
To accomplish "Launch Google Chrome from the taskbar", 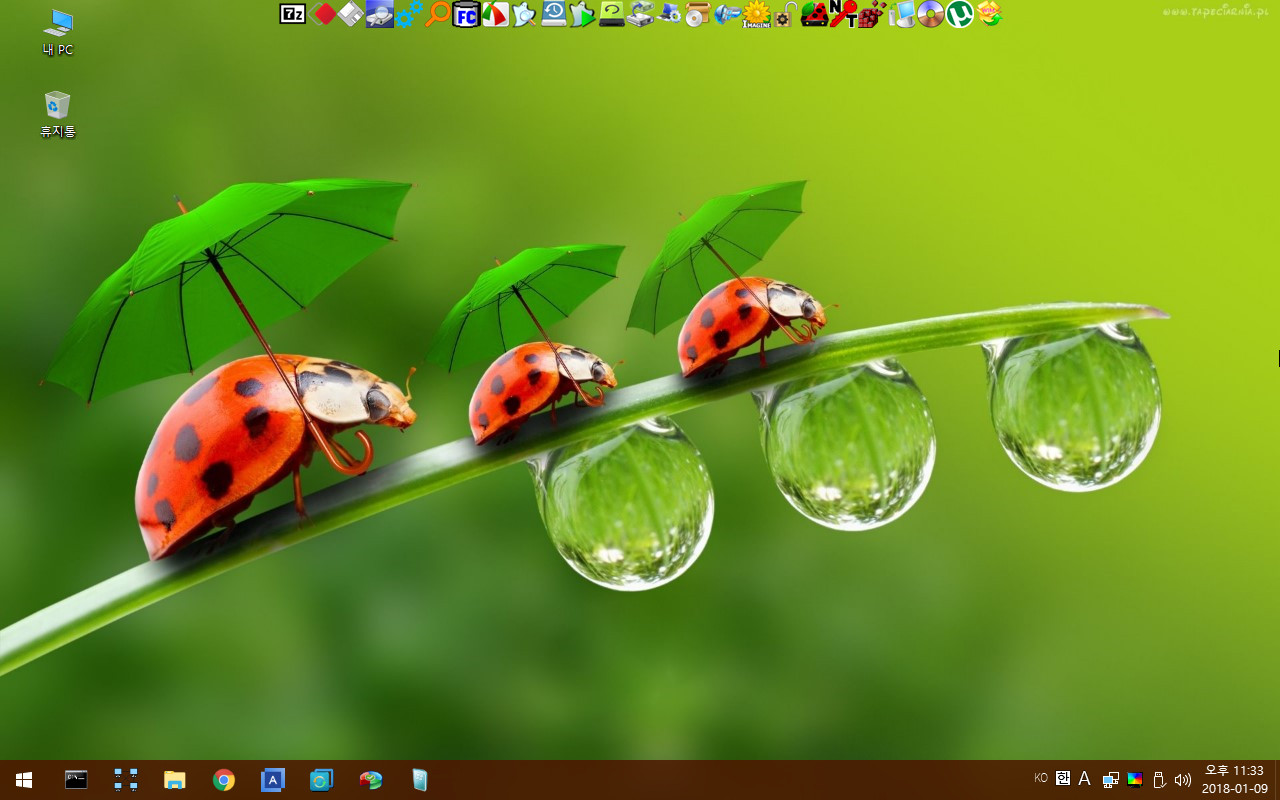I will coord(224,780).
